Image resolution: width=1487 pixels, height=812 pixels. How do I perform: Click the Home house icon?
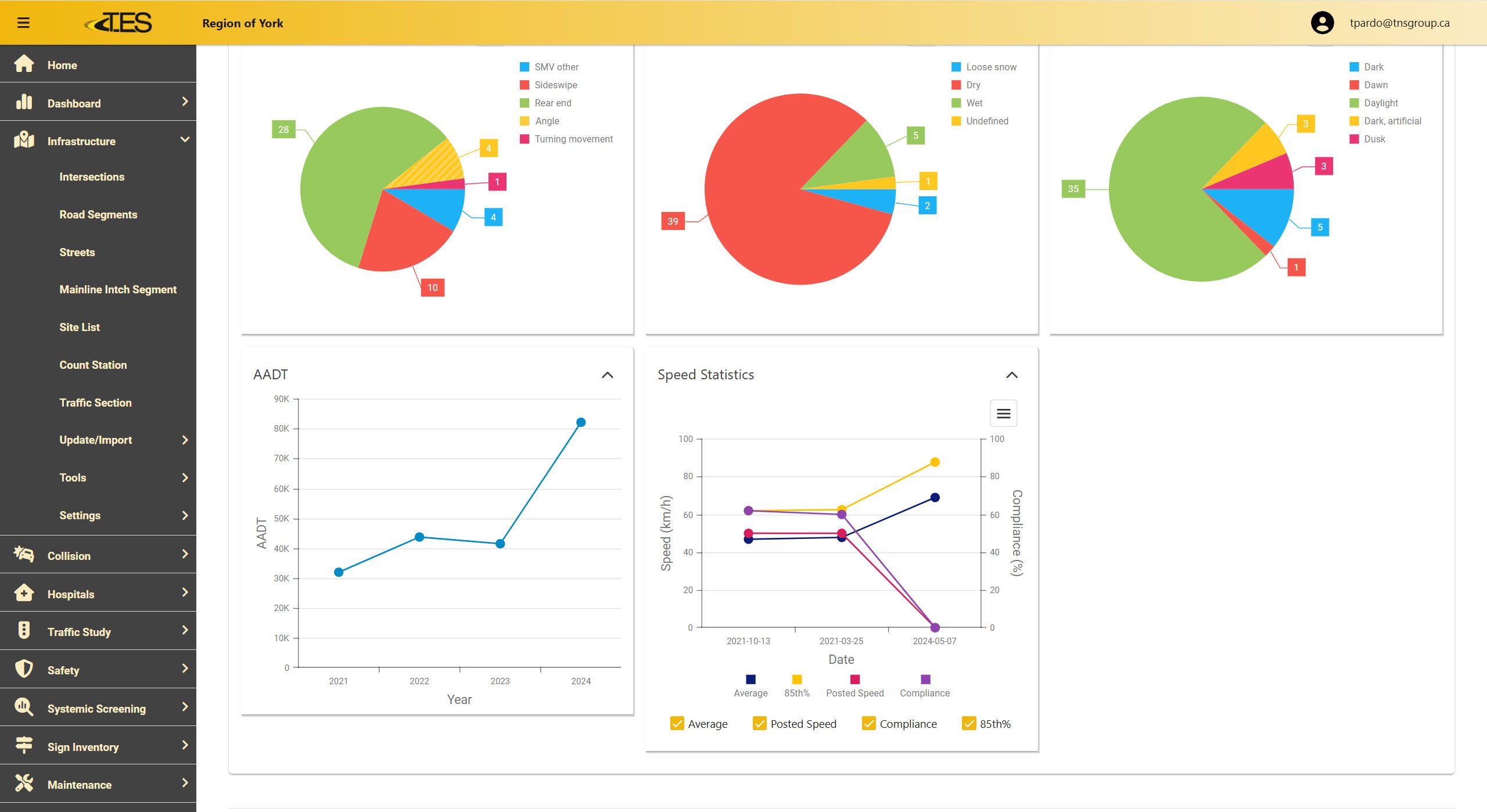point(24,64)
